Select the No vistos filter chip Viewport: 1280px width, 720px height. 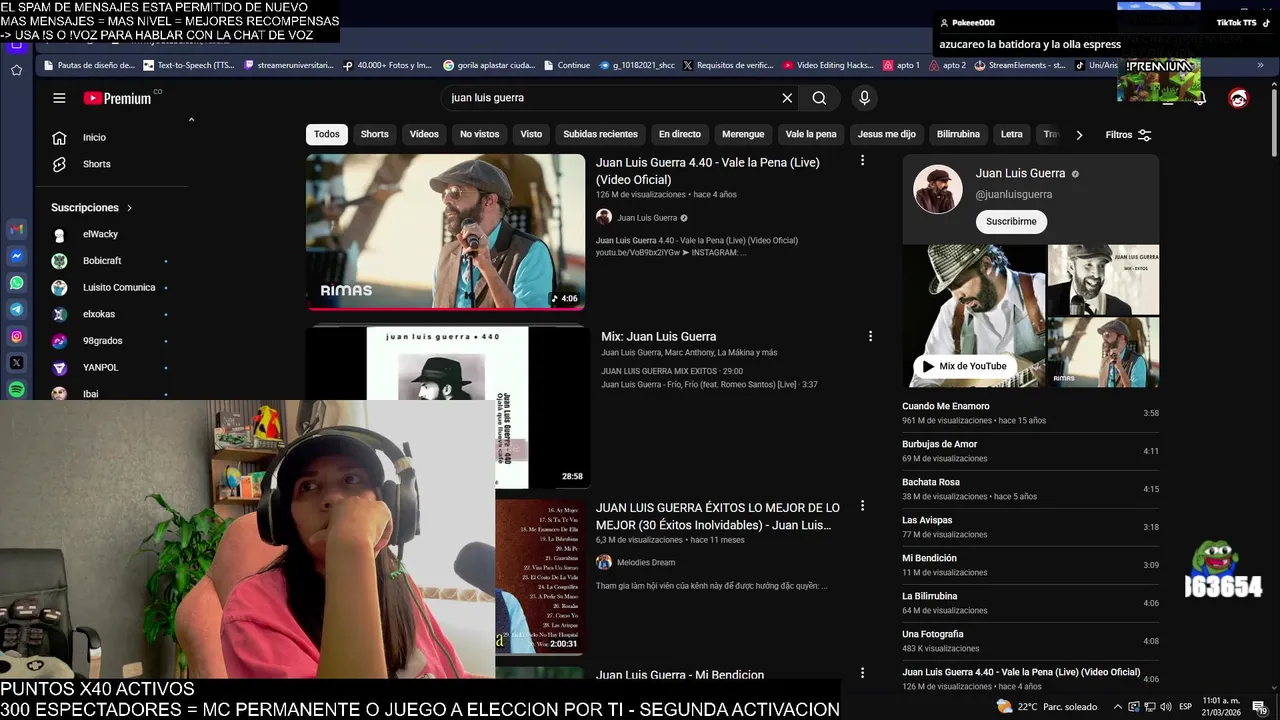[479, 134]
